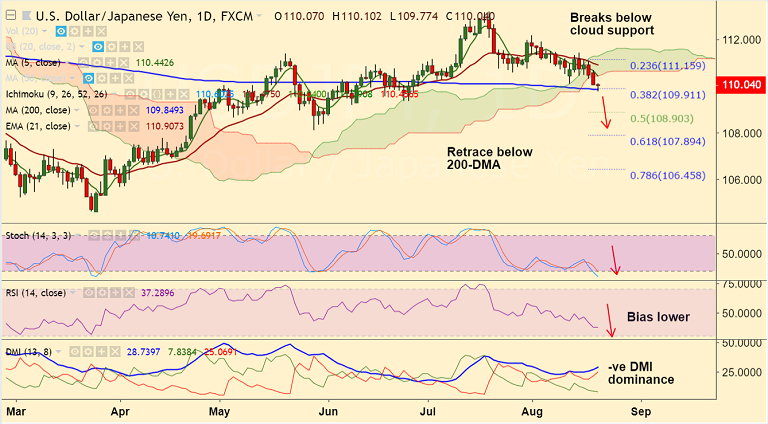Viewport: 768px width, 424px height.
Task: Toggle visibility of the Vol (20) indicator
Action: [61, 31]
